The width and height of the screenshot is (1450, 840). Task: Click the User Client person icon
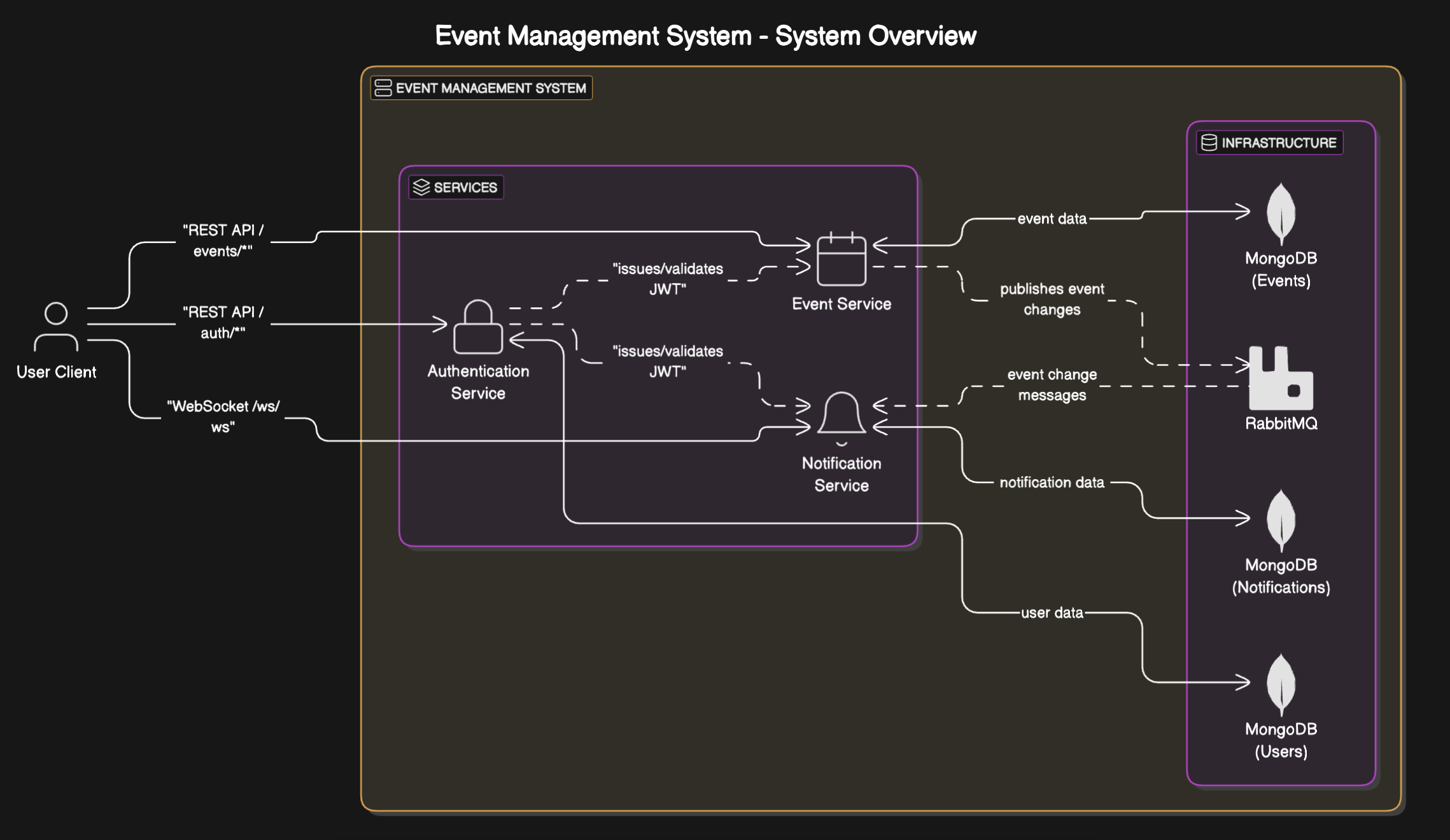tap(56, 327)
